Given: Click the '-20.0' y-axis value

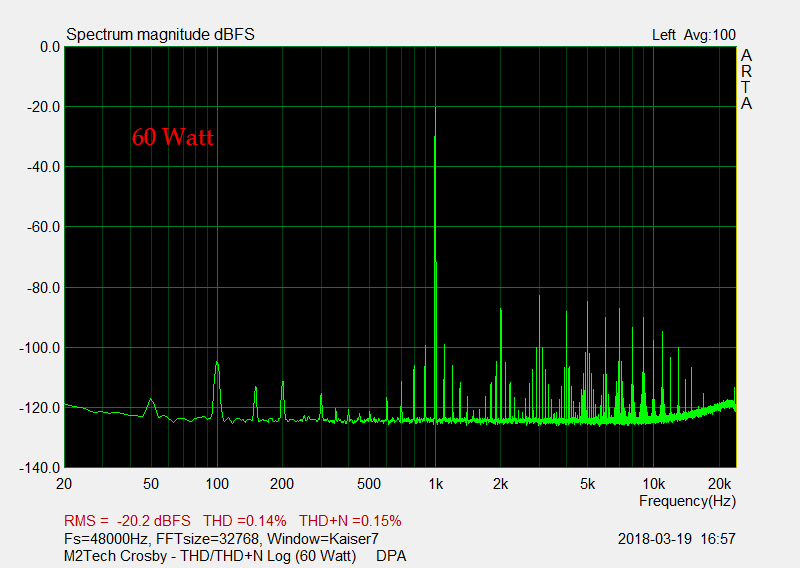Looking at the screenshot, I should (43, 107).
